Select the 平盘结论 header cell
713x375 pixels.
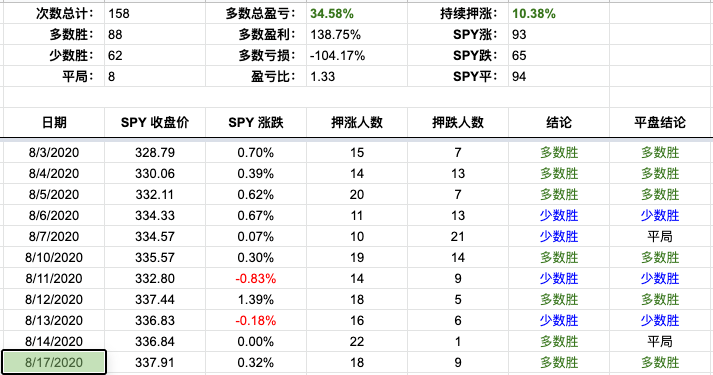[x=660, y=122]
